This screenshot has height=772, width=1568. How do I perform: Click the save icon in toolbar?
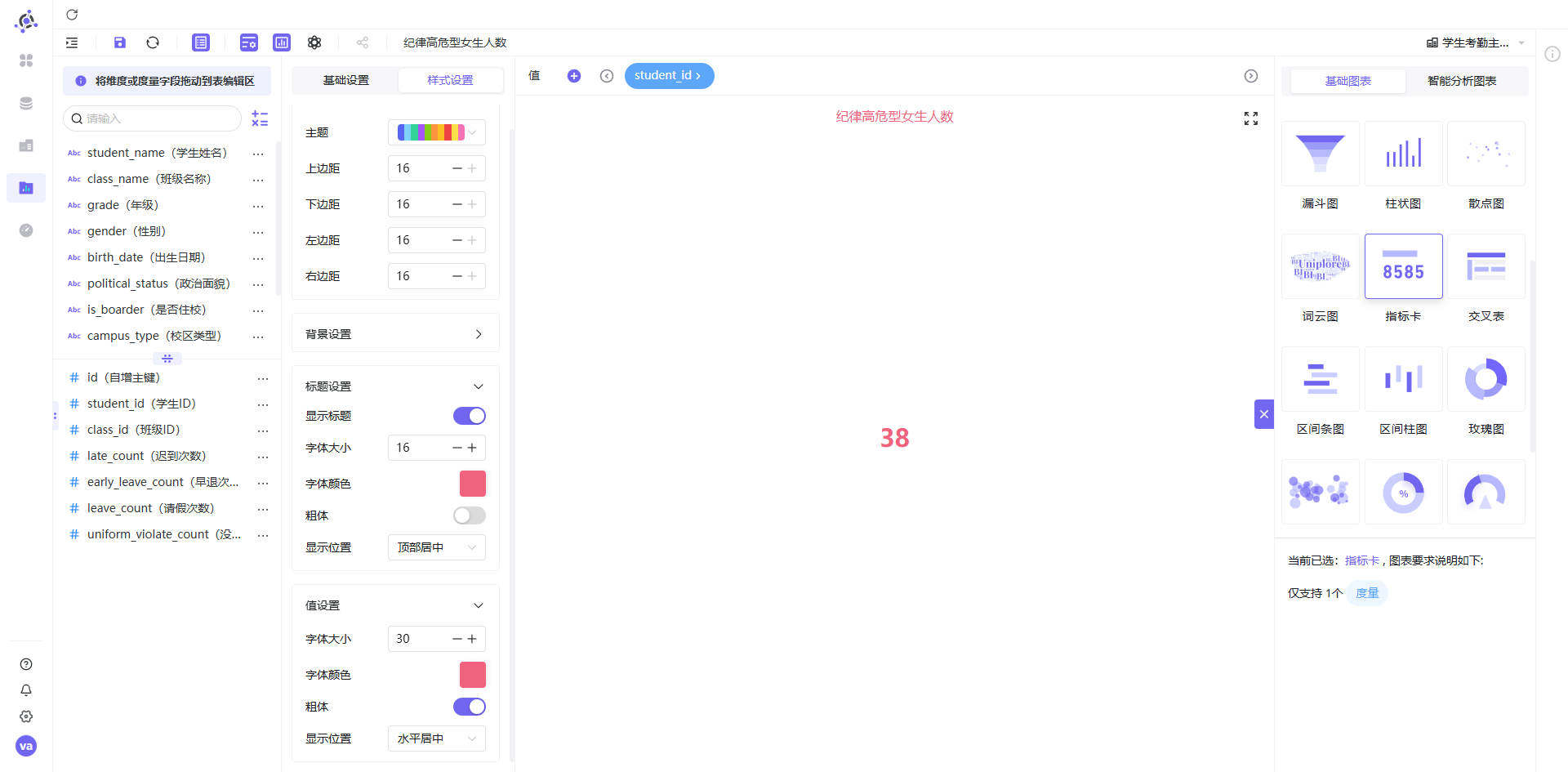[x=120, y=42]
